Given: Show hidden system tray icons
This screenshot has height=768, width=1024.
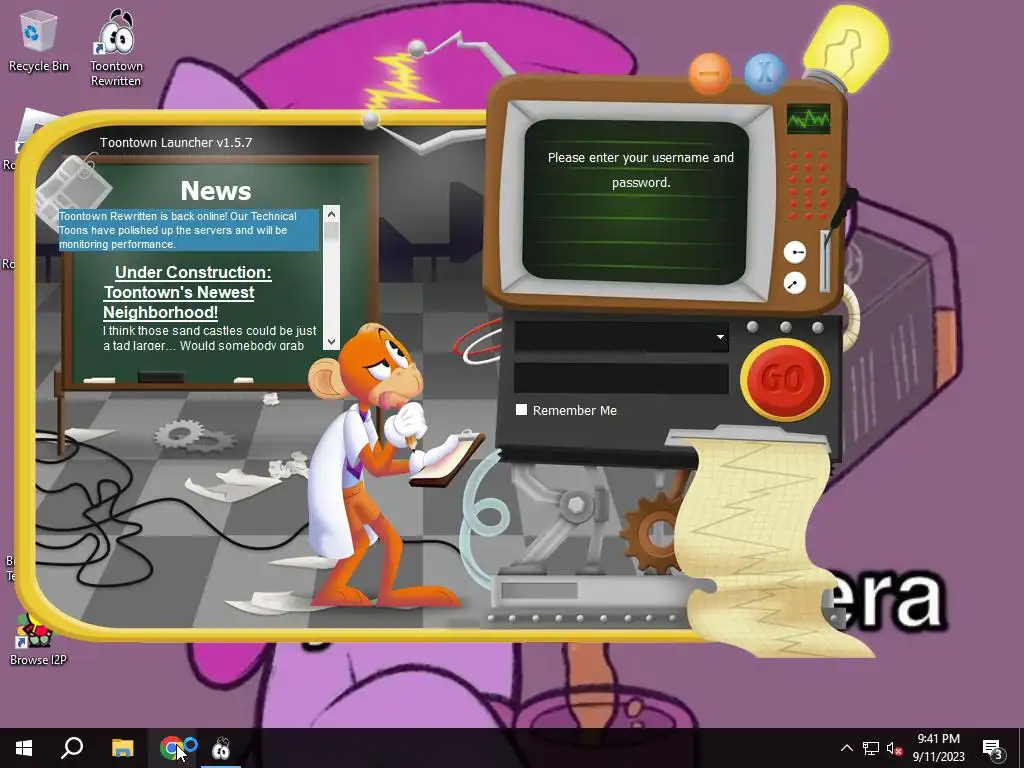Looking at the screenshot, I should coord(846,748).
